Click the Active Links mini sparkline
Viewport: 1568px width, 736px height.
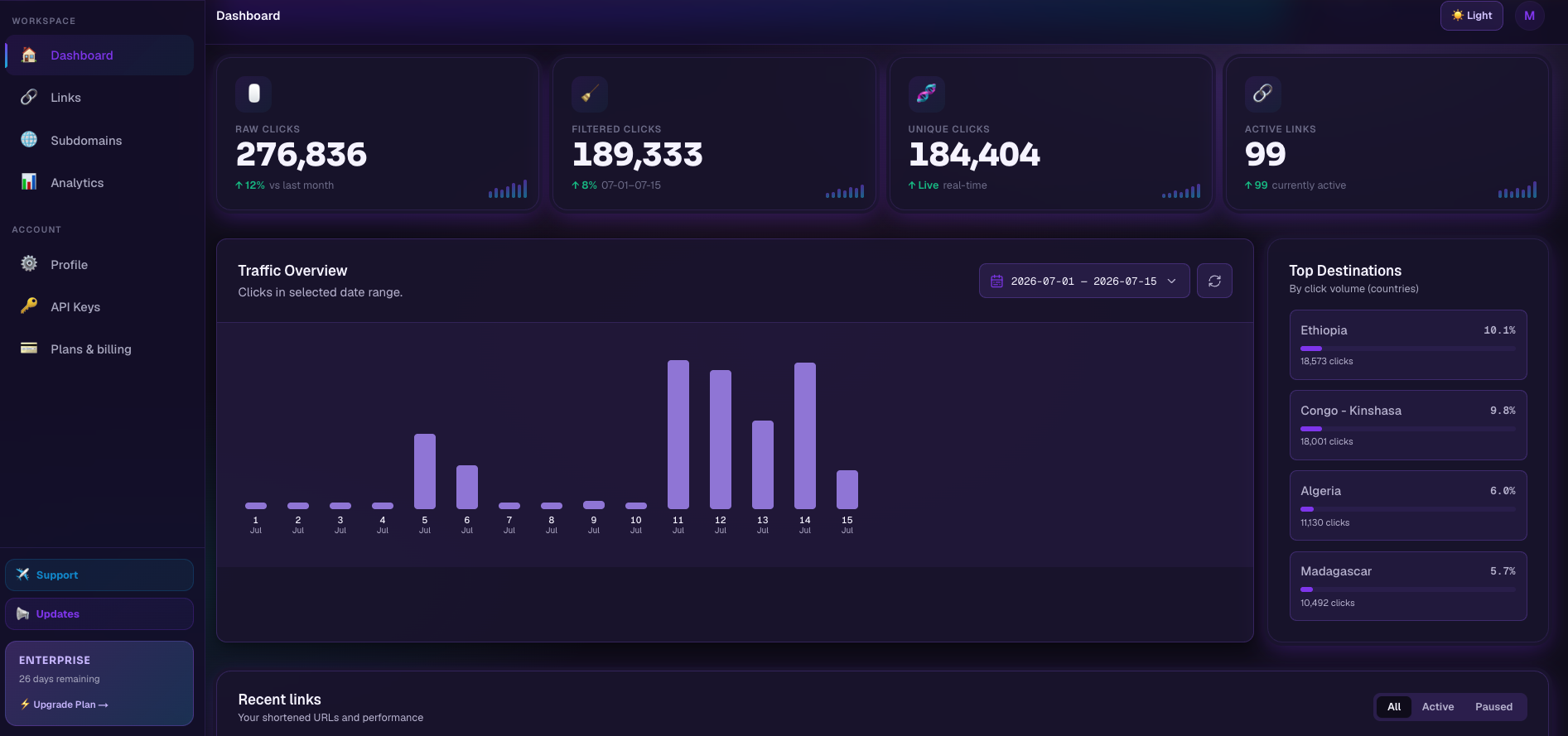(1517, 190)
